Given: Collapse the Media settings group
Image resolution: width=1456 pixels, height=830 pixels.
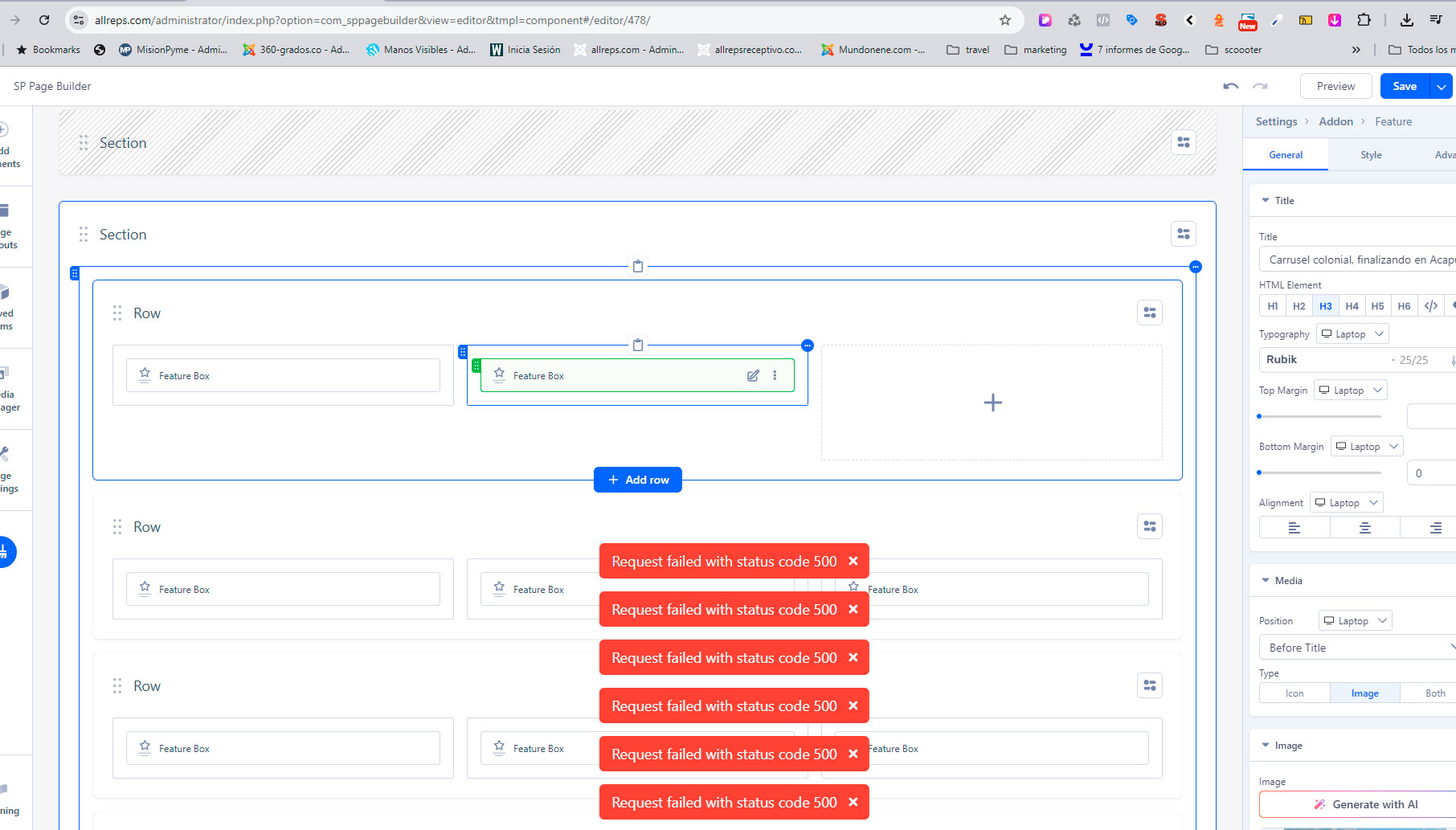Looking at the screenshot, I should pyautogui.click(x=1266, y=580).
